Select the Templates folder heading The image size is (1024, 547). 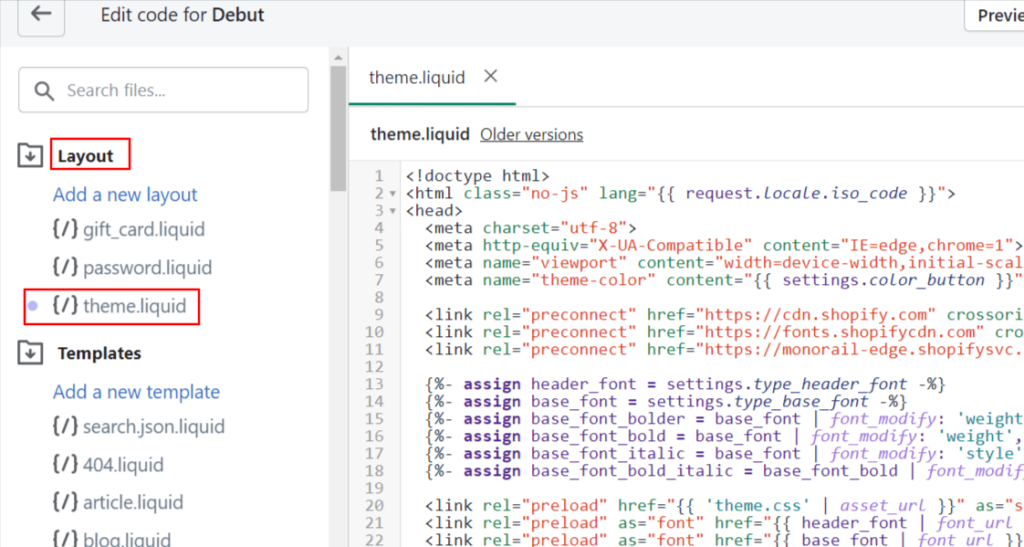click(99, 353)
